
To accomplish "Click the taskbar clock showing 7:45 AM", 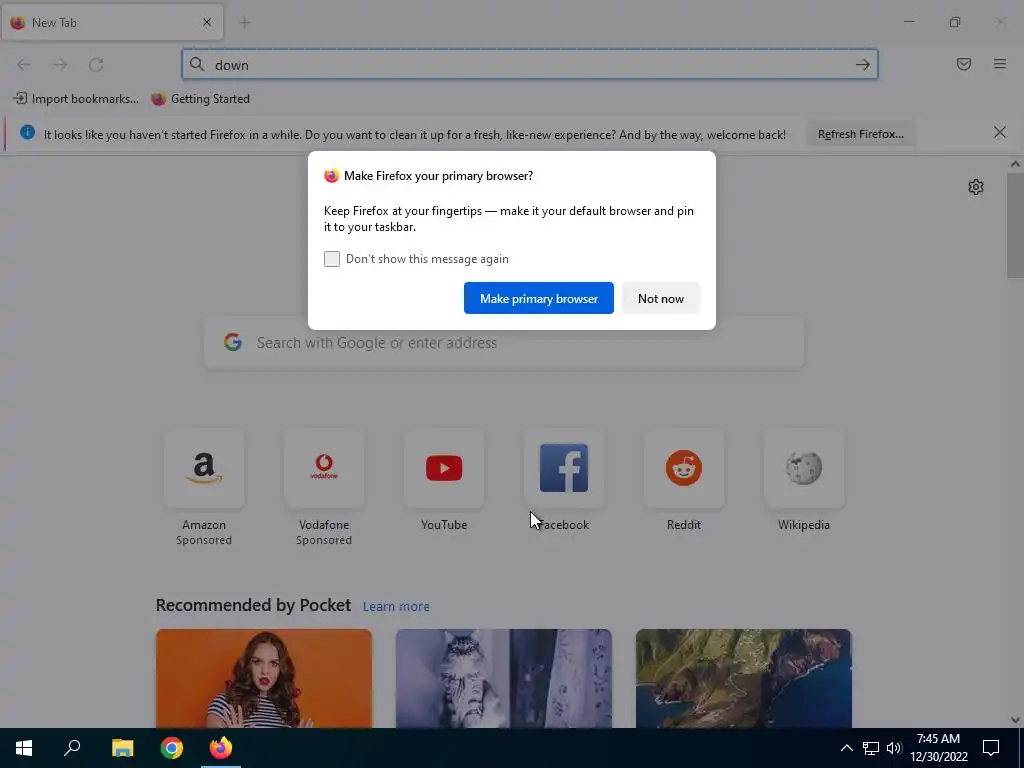I will tap(938, 748).
